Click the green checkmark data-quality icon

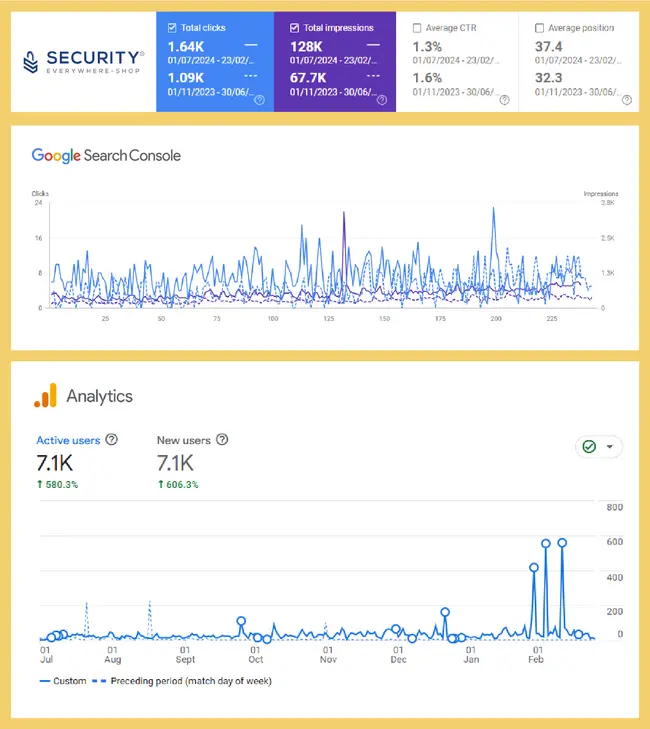tap(589, 446)
